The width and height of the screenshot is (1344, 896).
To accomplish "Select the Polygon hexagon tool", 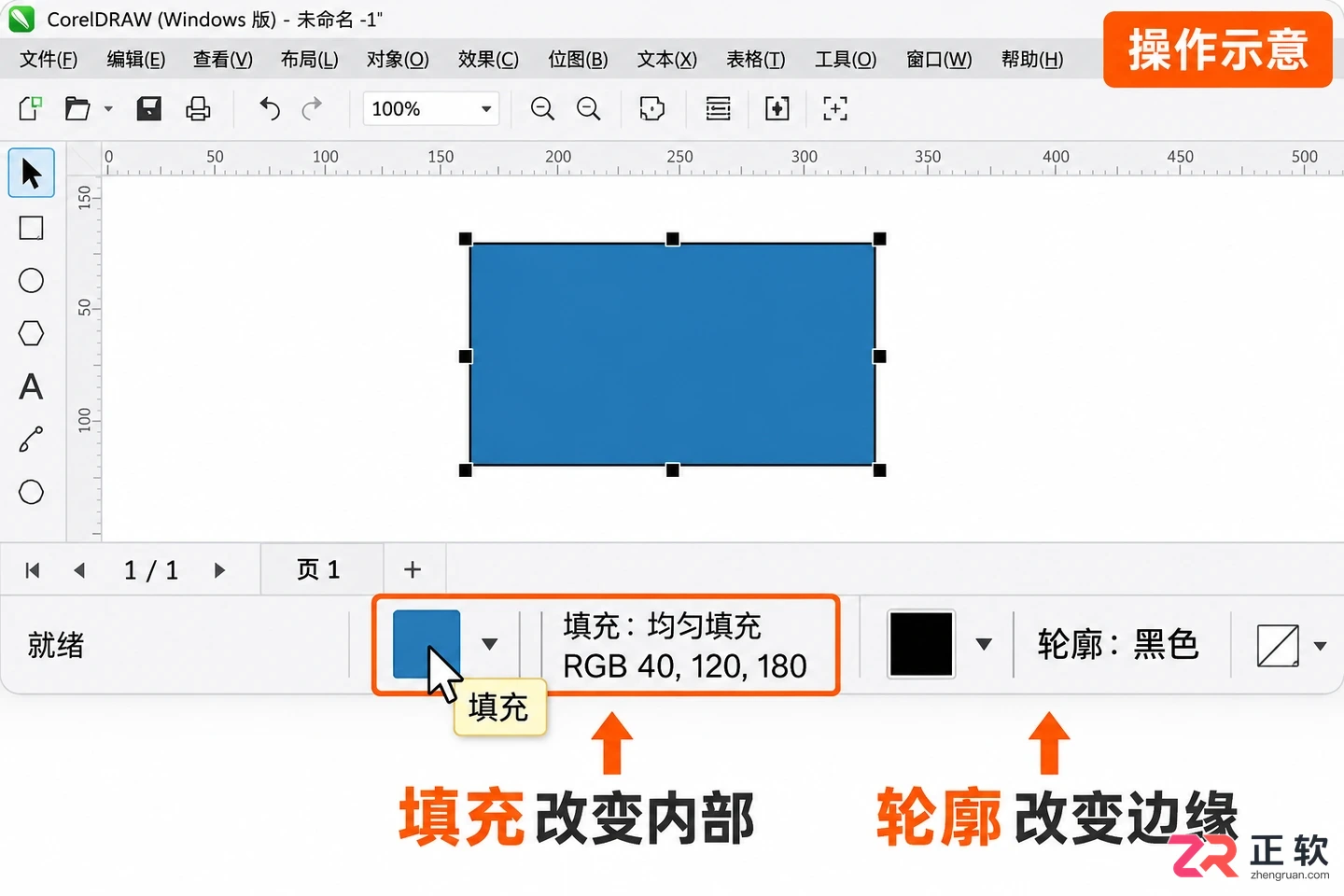I will (32, 333).
